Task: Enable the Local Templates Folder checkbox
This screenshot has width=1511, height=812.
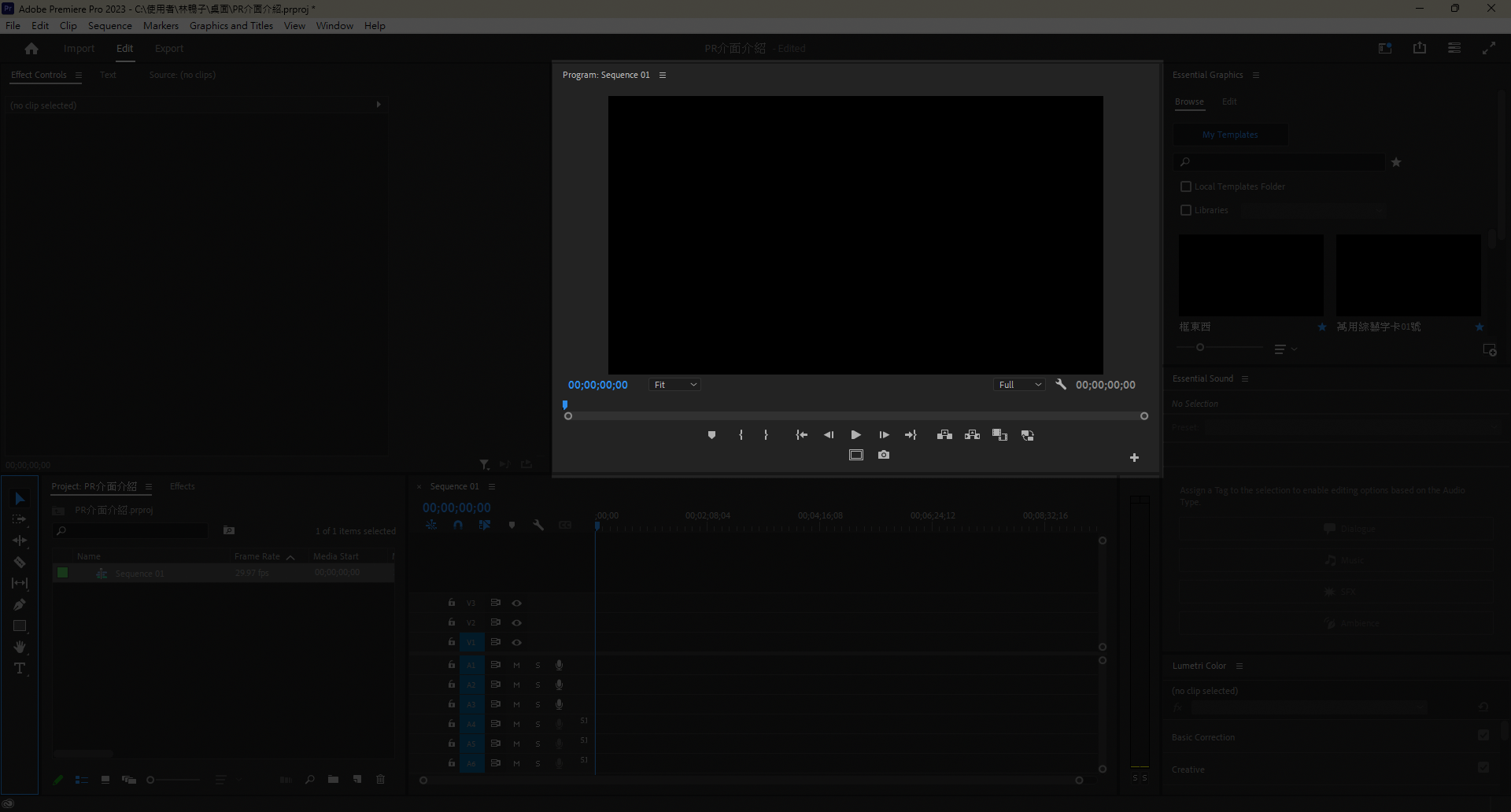Action: [1186, 186]
